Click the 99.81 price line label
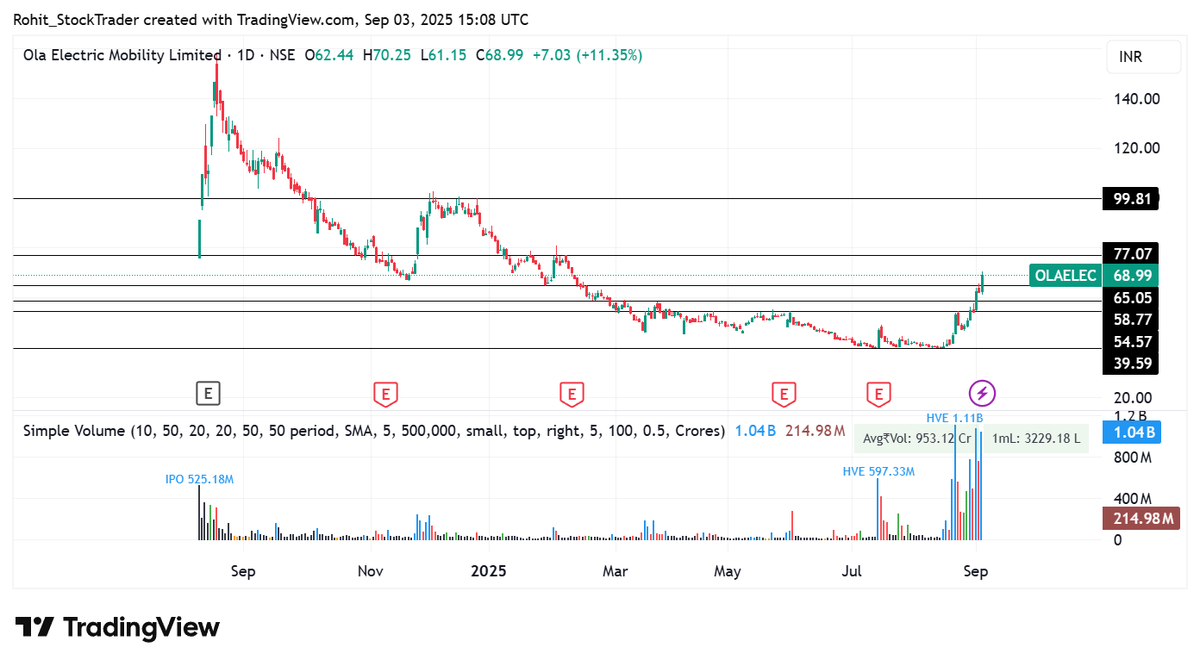This screenshot has height=666, width=1200. pyautogui.click(x=1131, y=198)
